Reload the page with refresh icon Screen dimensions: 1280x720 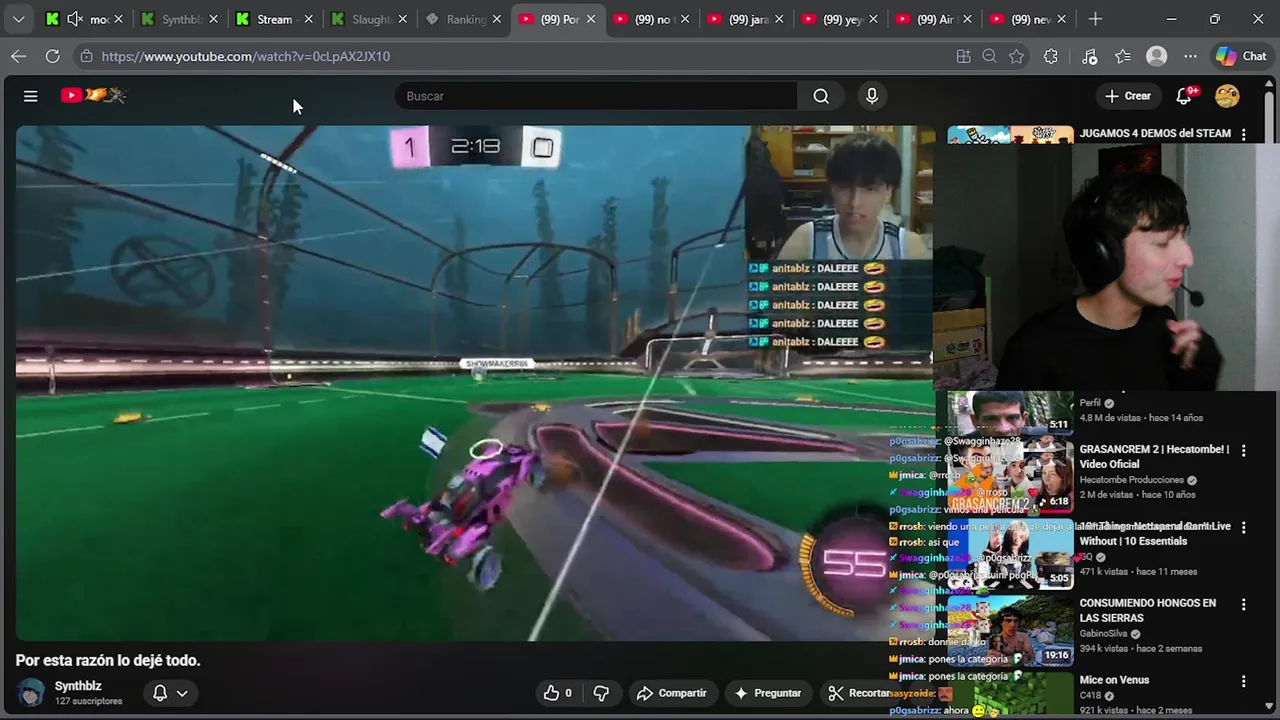tap(52, 57)
